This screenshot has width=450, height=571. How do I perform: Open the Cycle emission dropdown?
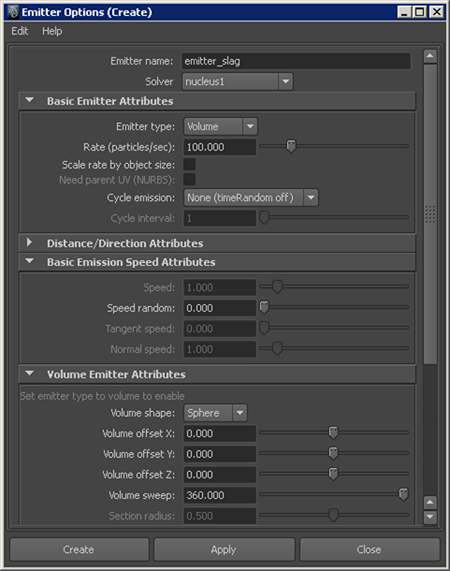click(x=251, y=198)
